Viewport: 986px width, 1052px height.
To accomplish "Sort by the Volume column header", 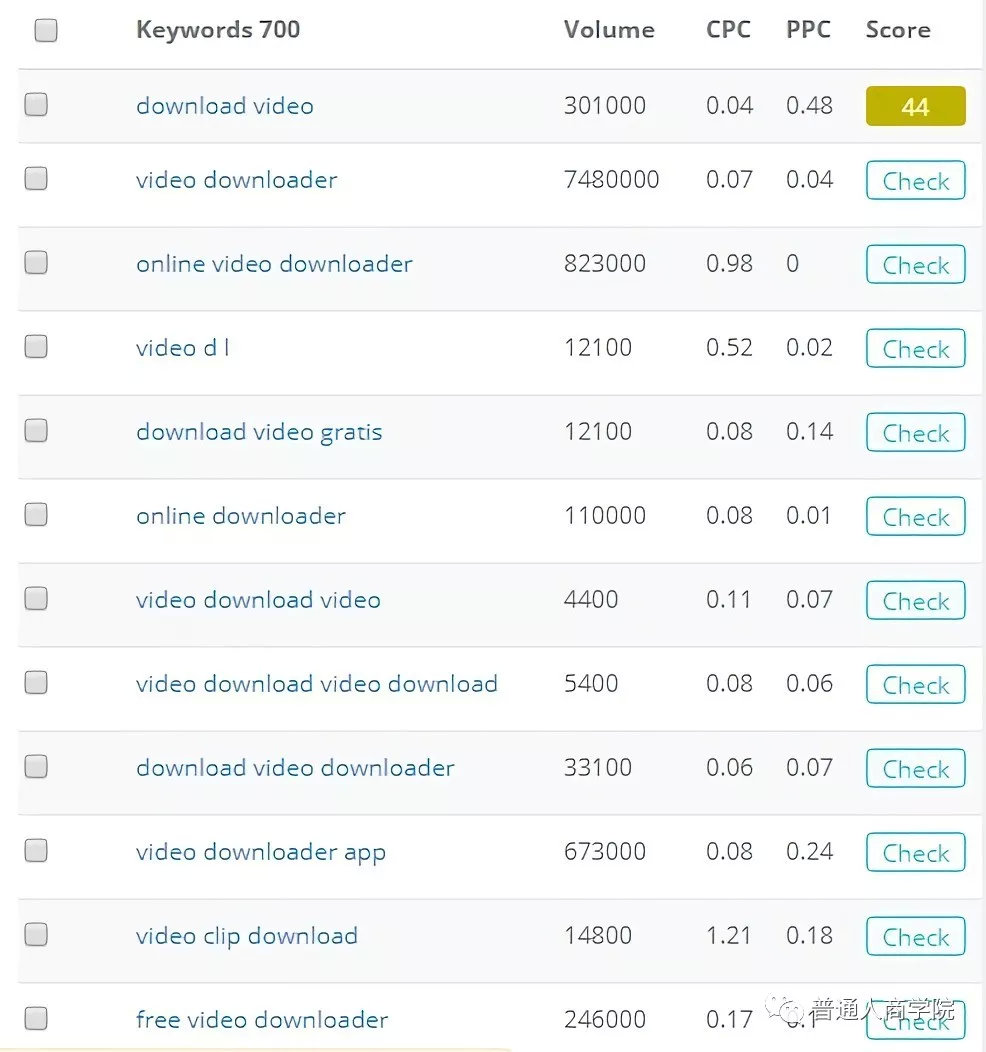I will (609, 30).
